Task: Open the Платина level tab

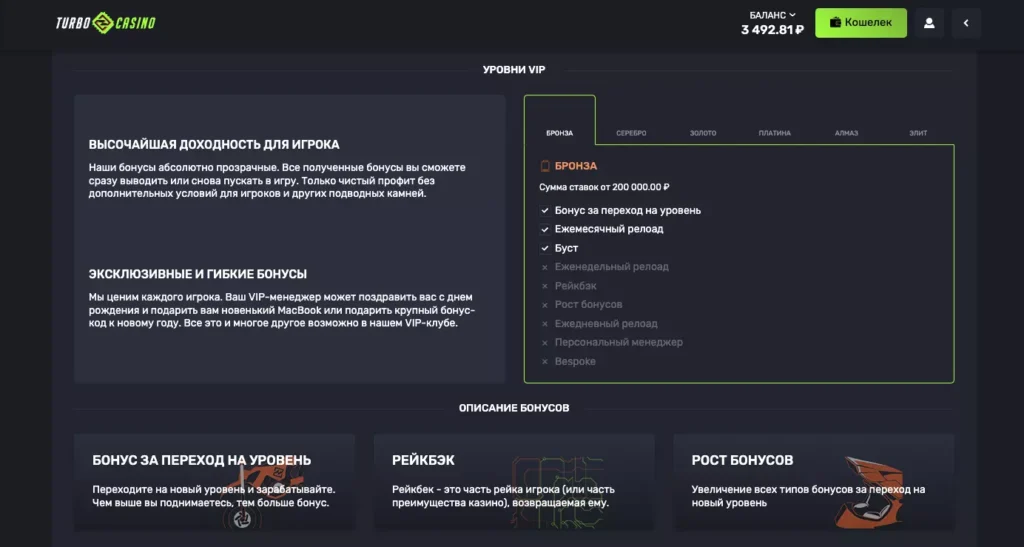Action: 775,133
